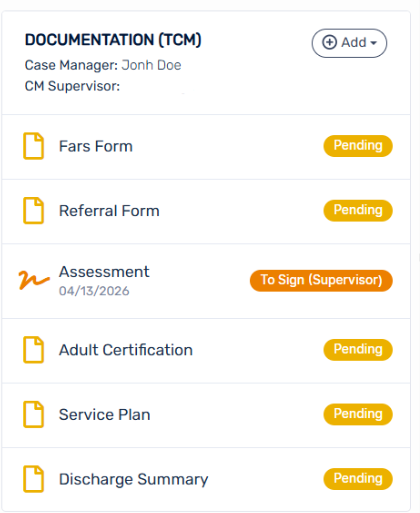Image resolution: width=420 pixels, height=513 pixels.
Task: Open the Referral Form entry
Action: point(206,212)
